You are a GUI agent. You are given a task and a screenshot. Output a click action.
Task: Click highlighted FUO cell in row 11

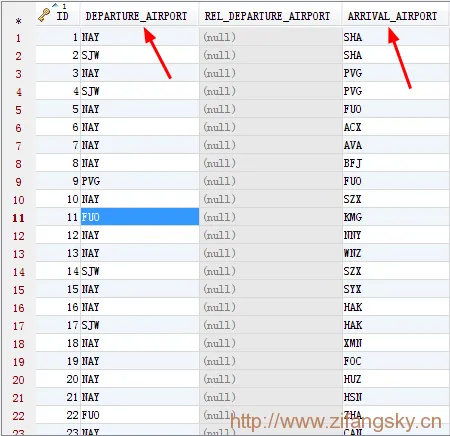(x=140, y=217)
